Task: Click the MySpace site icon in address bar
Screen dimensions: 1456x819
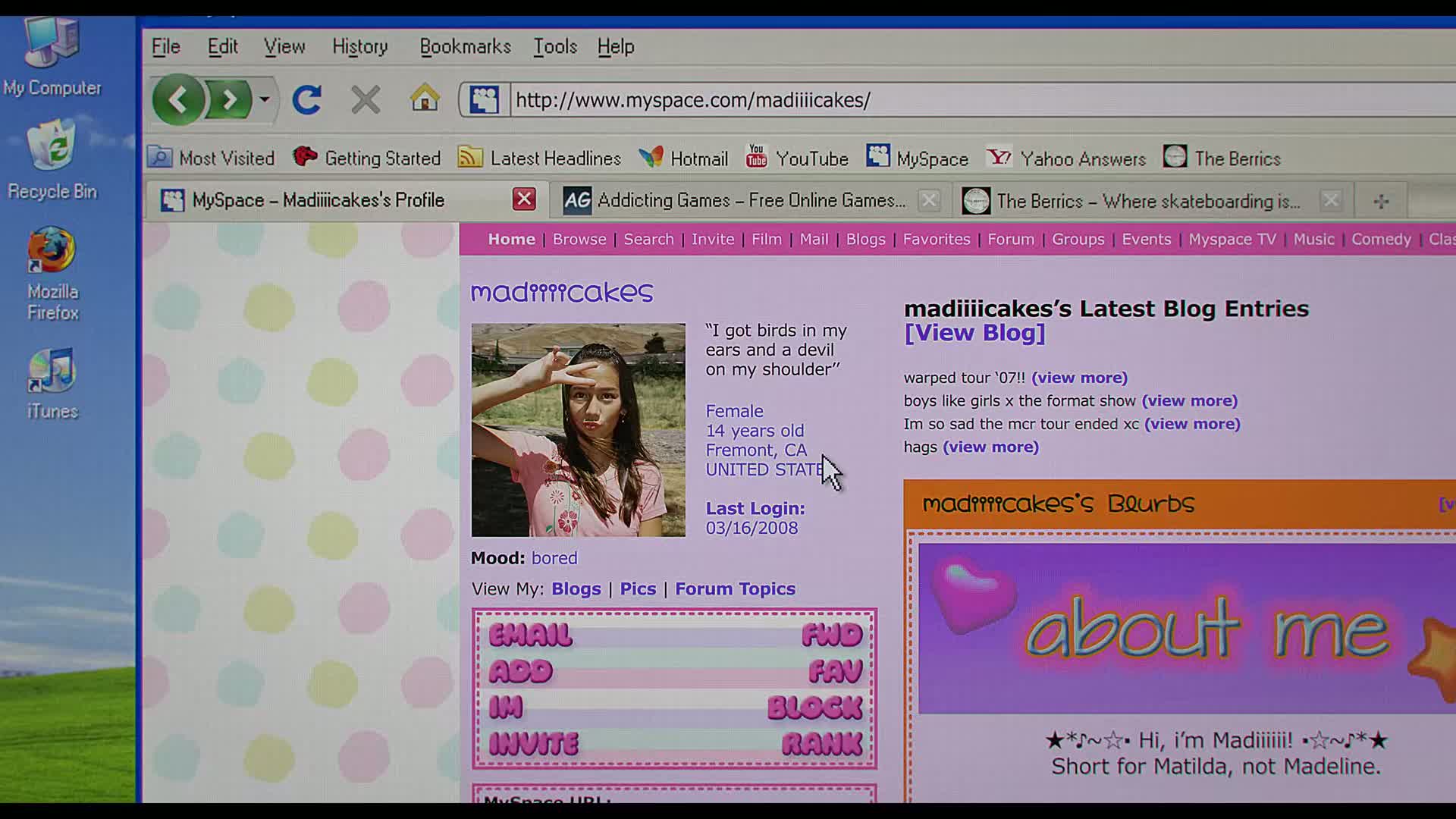Action: [x=484, y=99]
